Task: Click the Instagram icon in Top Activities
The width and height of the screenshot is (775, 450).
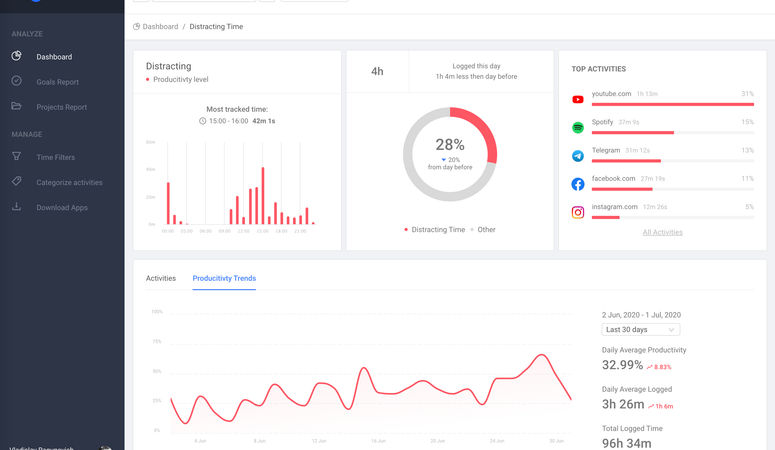Action: tap(578, 212)
